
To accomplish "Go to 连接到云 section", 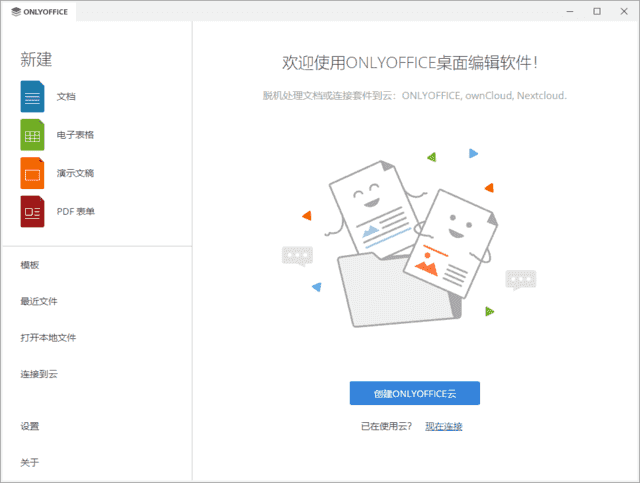I will tap(39, 374).
